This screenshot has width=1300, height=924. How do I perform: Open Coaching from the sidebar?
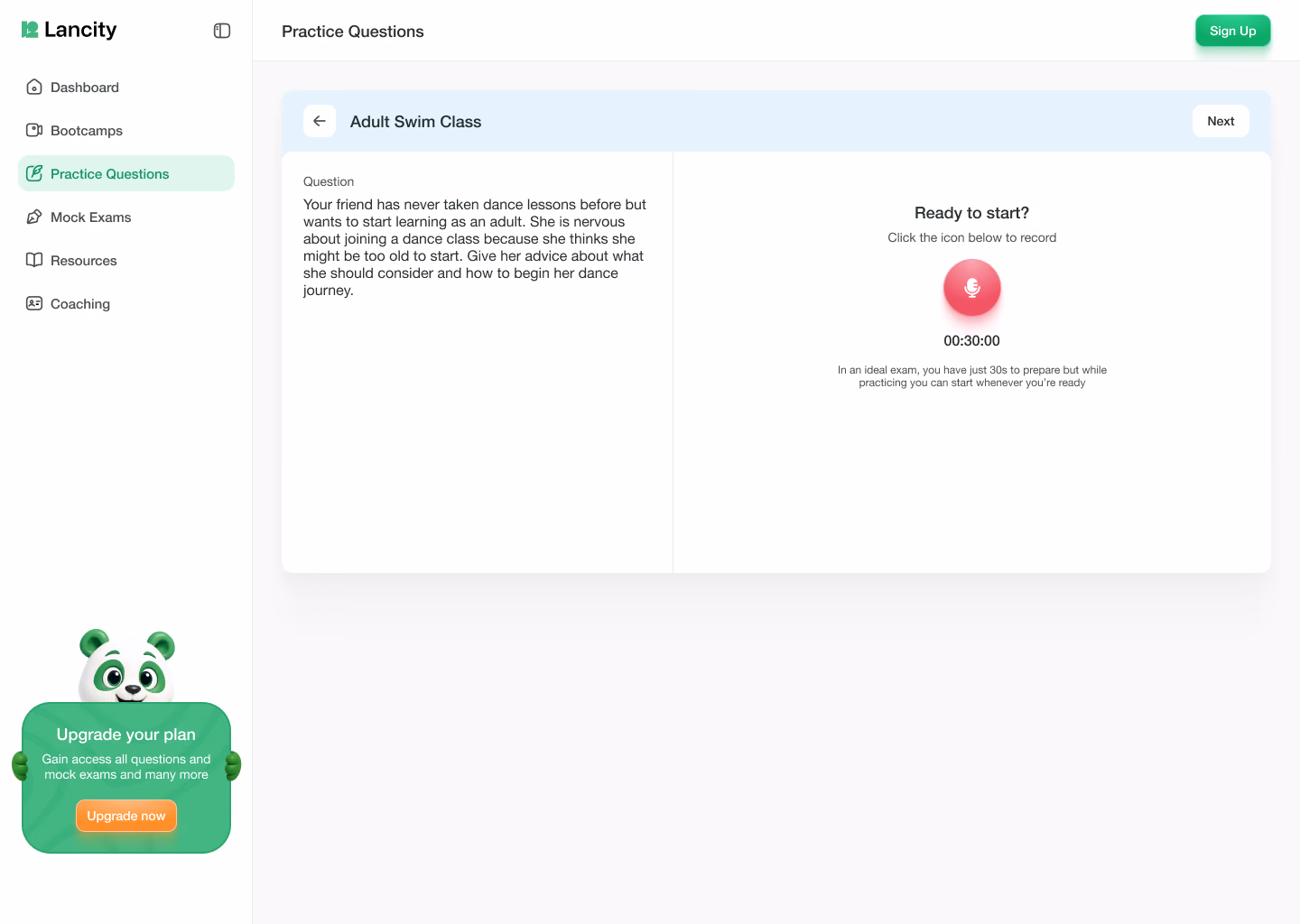(126, 303)
